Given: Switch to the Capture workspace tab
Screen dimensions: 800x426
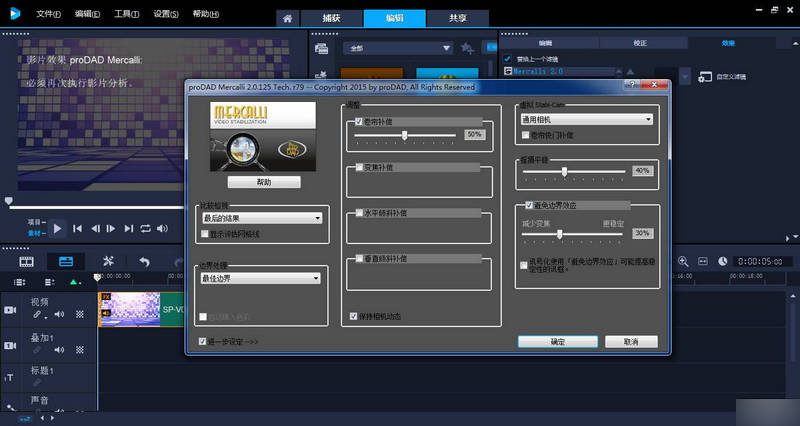Looking at the screenshot, I should [332, 18].
